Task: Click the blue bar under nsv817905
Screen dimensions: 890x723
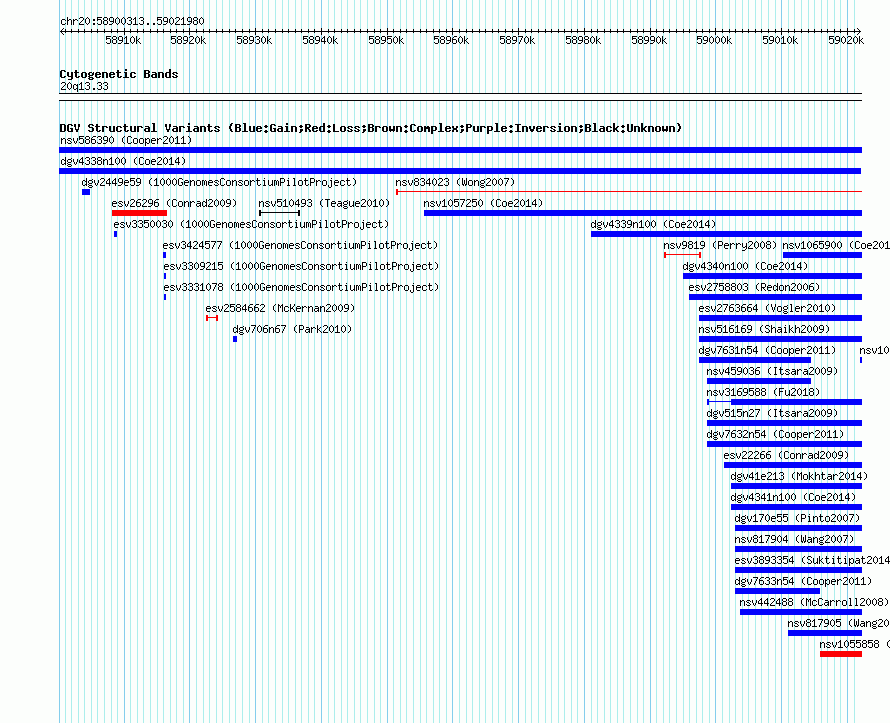Action: 825,633
